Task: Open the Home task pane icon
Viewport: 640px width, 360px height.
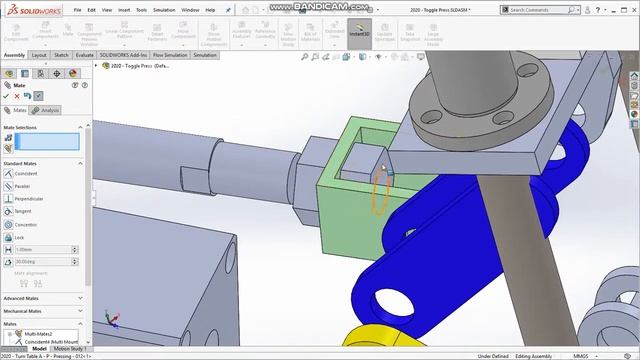Action: tap(634, 76)
